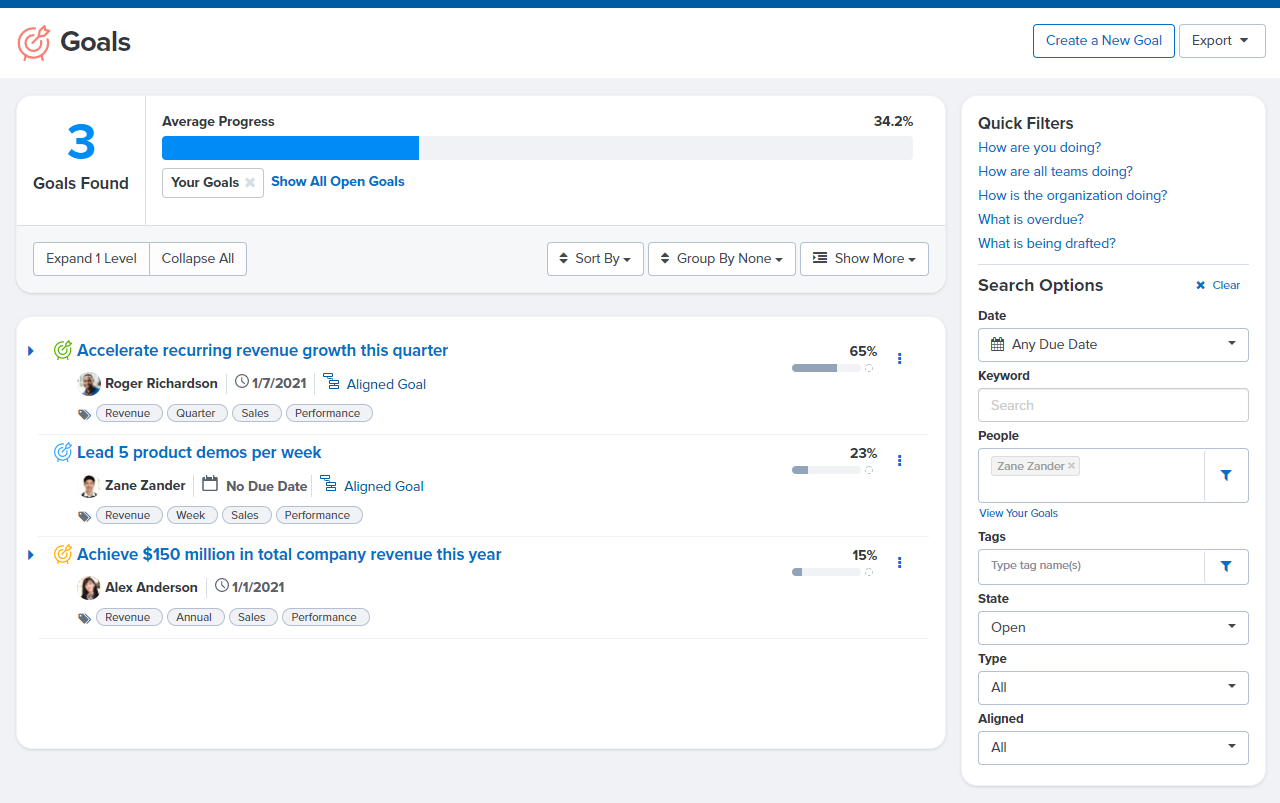Screen dimensions: 1280x803
Task: Click tag icon before Revenue Week tags
Action: point(85,516)
